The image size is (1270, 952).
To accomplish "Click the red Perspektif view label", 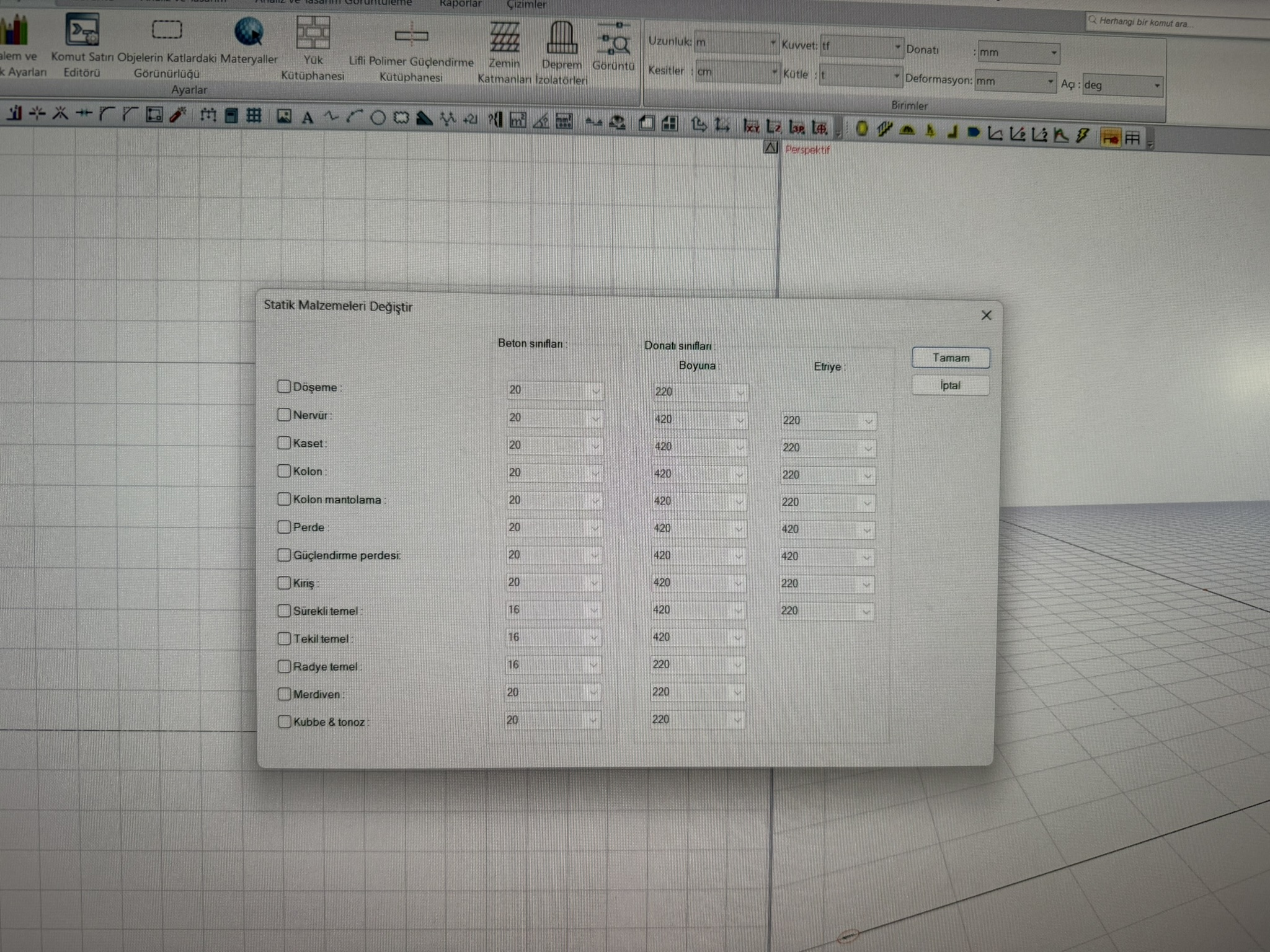I will coord(807,149).
